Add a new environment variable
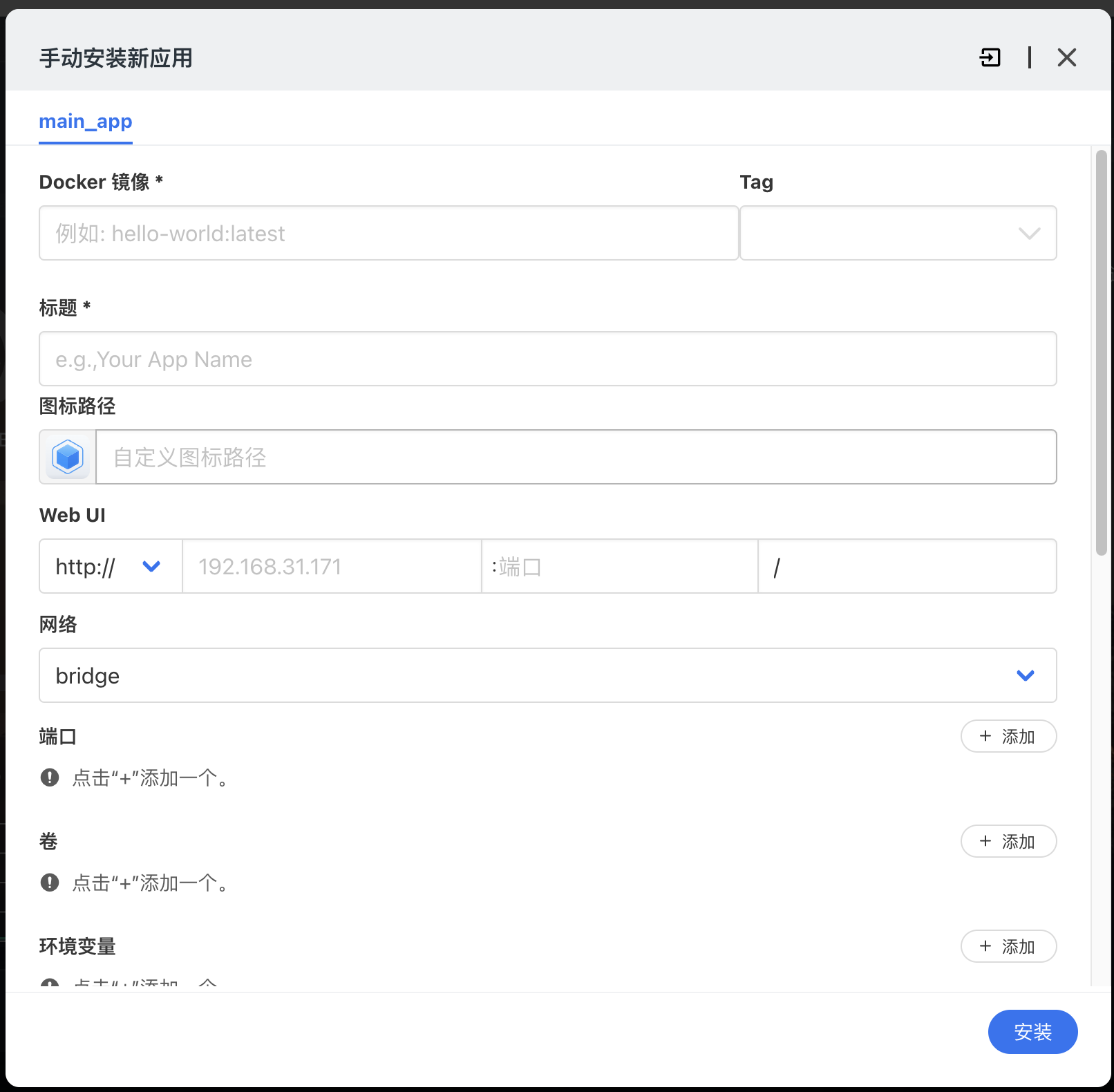Viewport: 1114px width, 1092px height. point(1008,947)
